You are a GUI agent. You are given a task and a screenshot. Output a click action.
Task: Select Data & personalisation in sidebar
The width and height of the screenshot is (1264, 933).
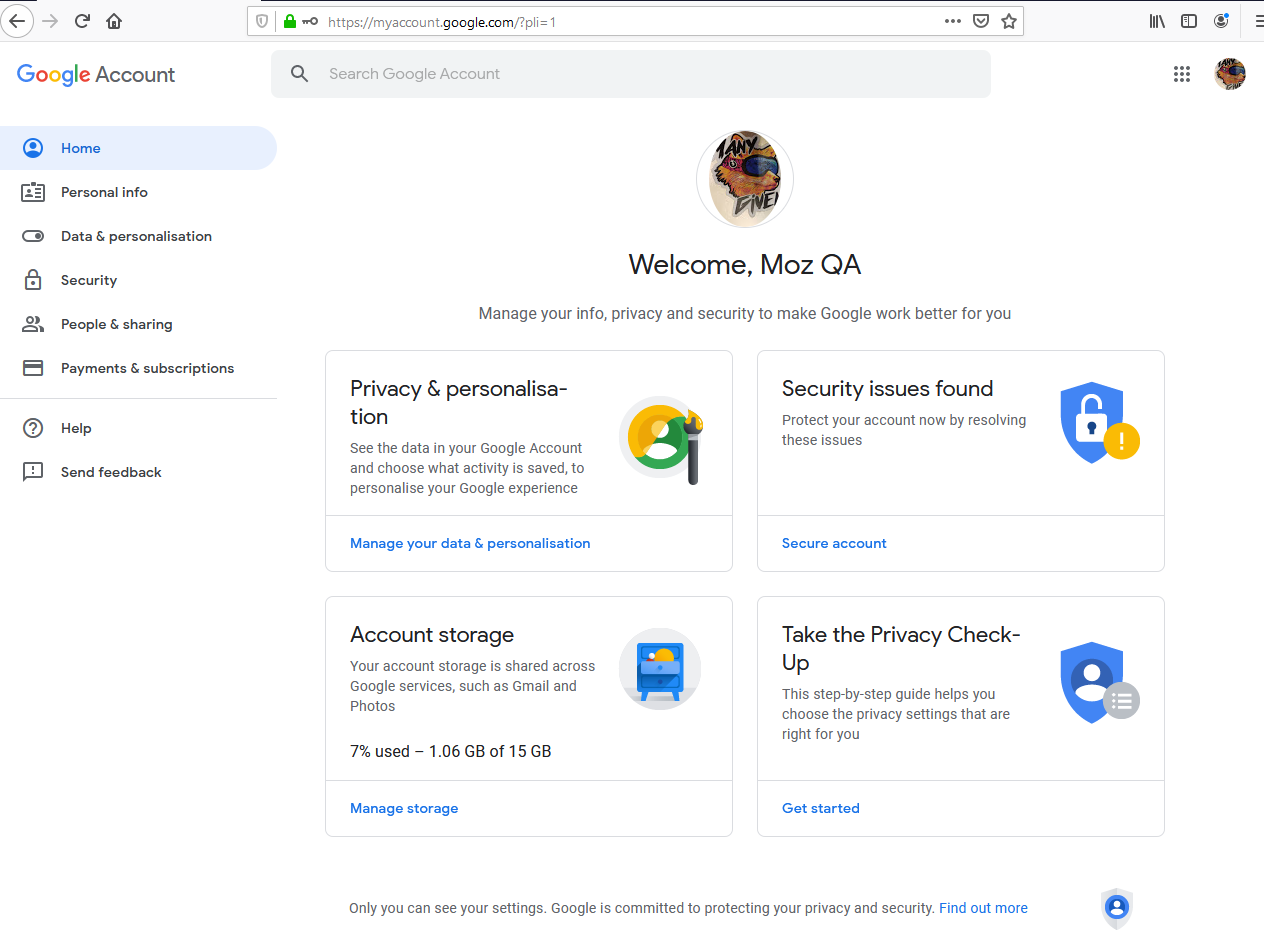(135, 236)
